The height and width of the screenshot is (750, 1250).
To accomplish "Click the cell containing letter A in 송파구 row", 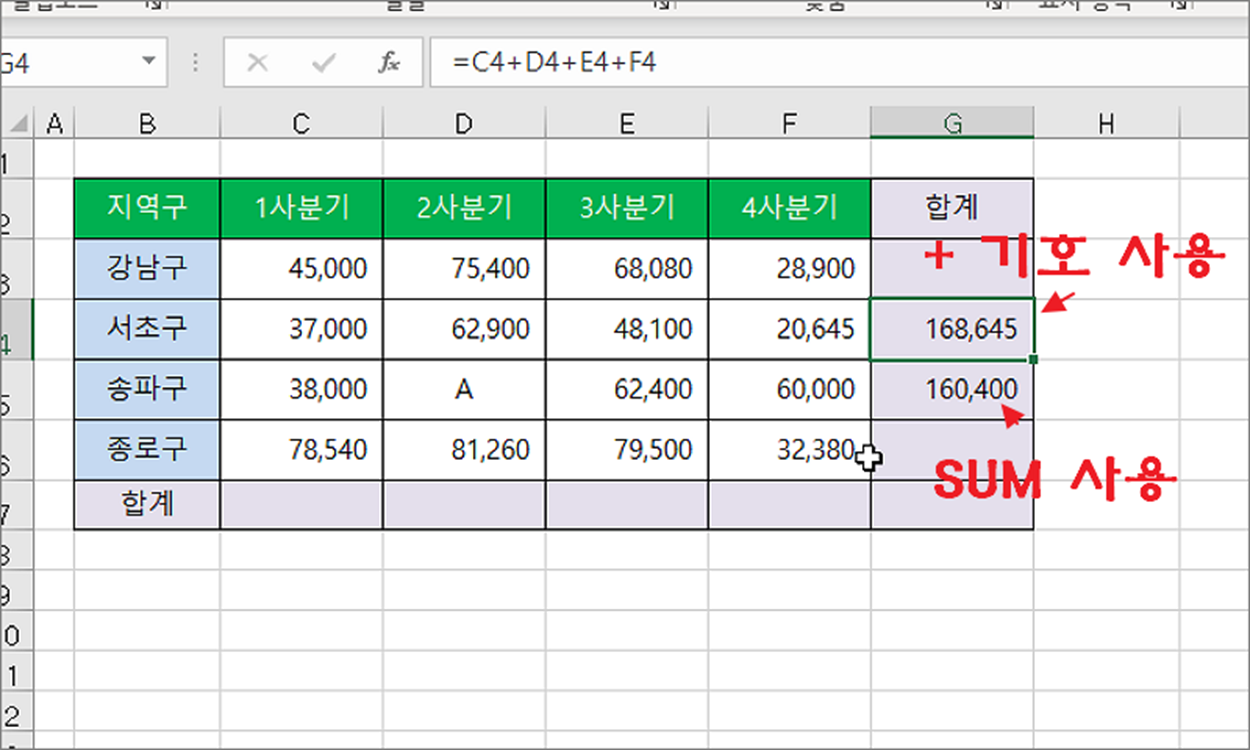I will [464, 389].
